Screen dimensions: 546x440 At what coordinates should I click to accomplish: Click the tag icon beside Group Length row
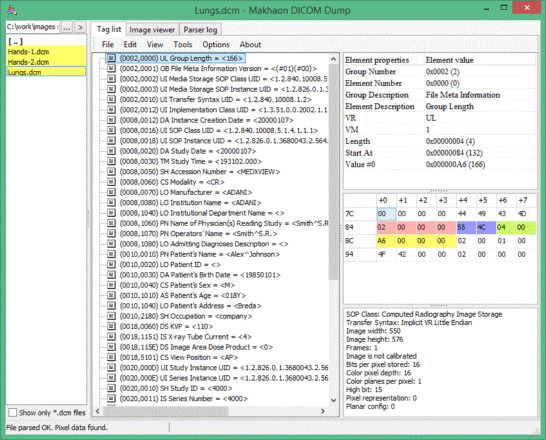tap(111, 58)
